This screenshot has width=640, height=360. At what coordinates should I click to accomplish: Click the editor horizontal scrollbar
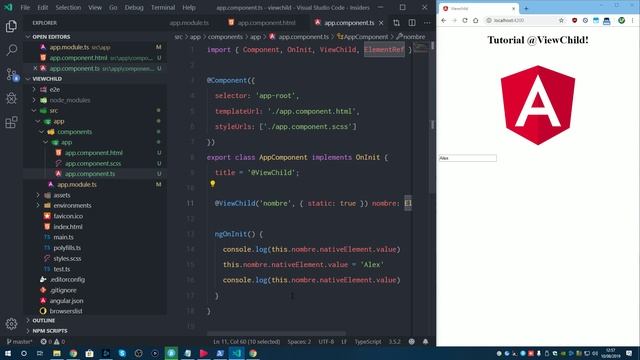pyautogui.click(x=276, y=333)
